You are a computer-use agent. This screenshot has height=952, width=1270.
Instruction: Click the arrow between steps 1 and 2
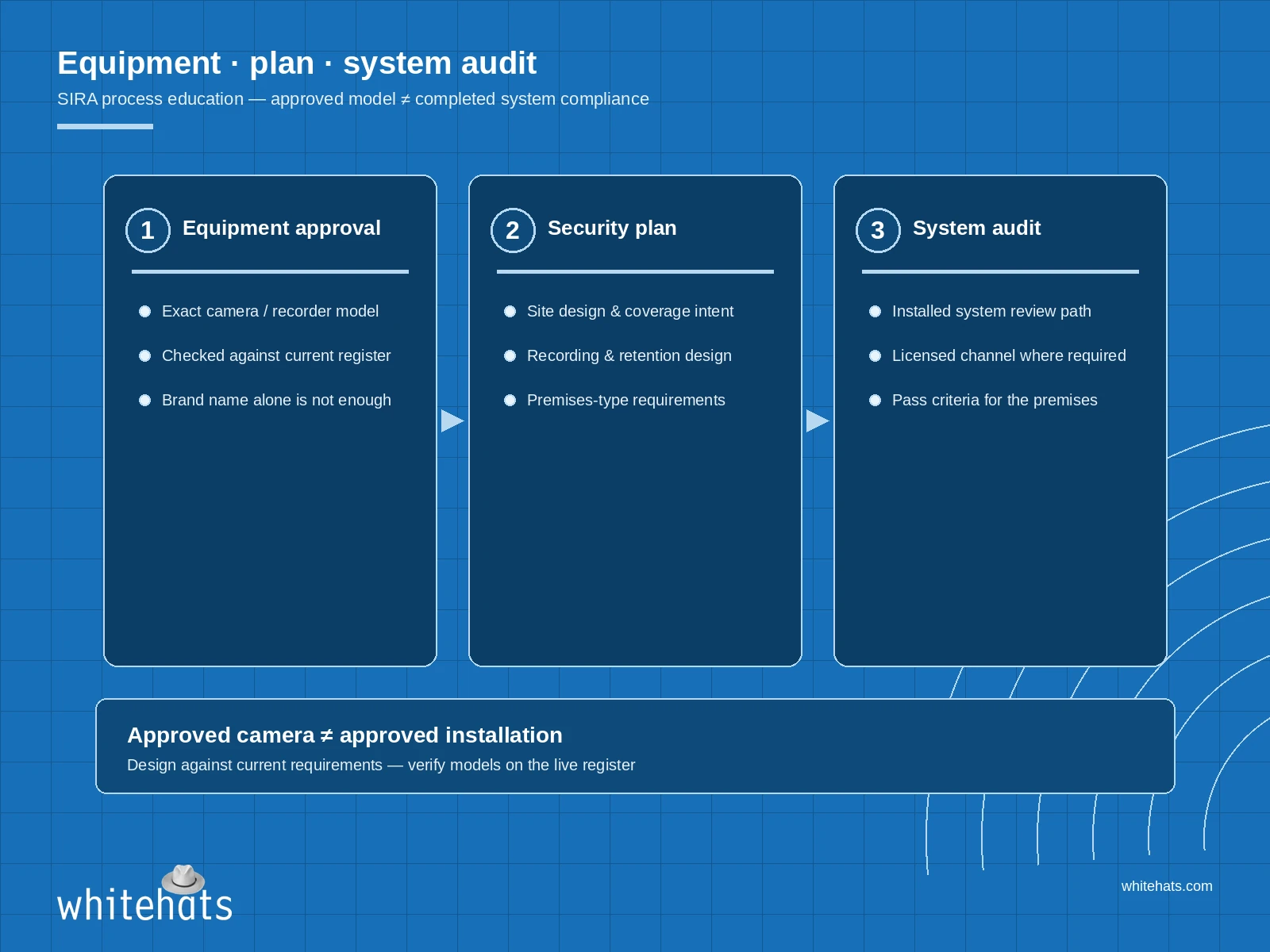point(452,420)
